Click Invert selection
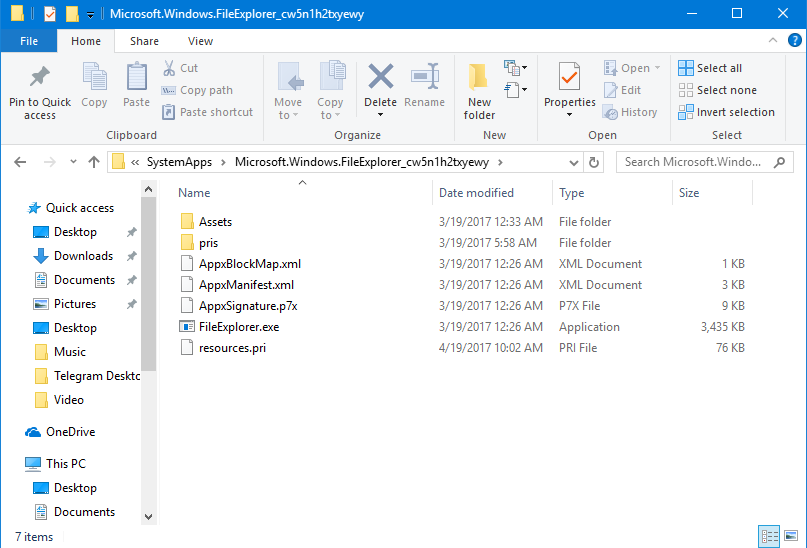 (726, 112)
